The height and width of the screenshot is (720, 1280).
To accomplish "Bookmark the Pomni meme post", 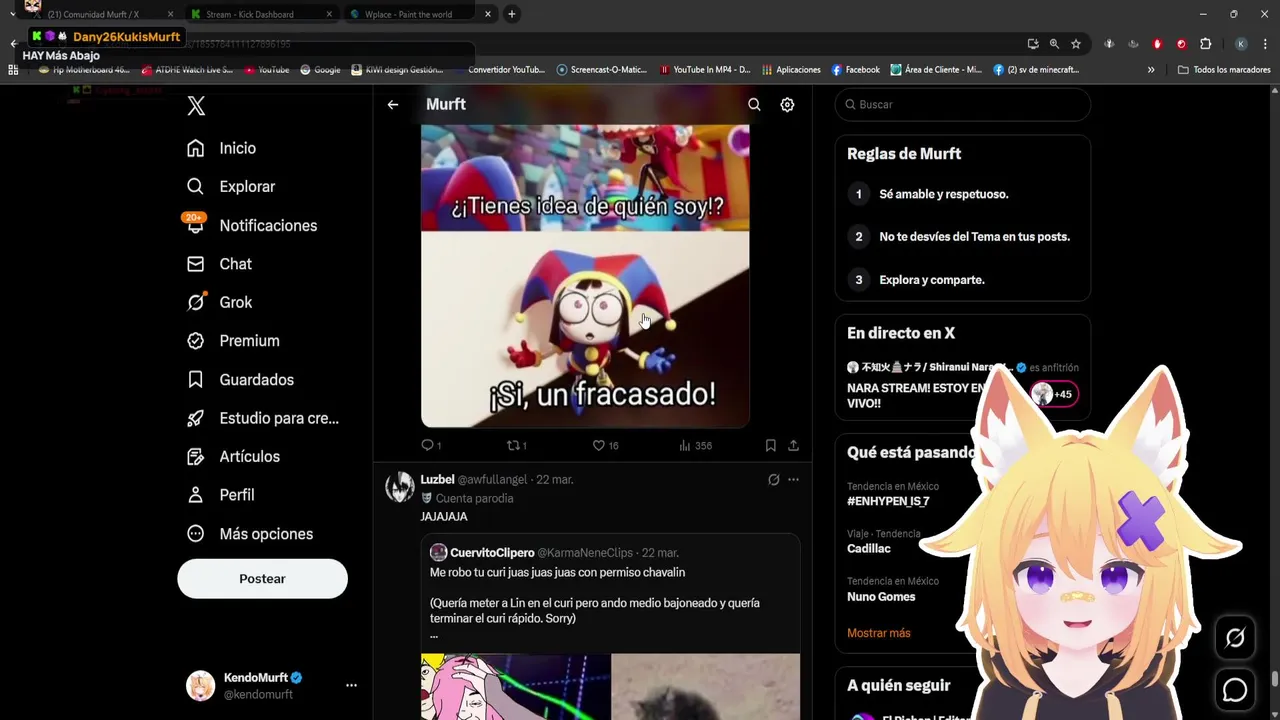I will pyautogui.click(x=770, y=445).
